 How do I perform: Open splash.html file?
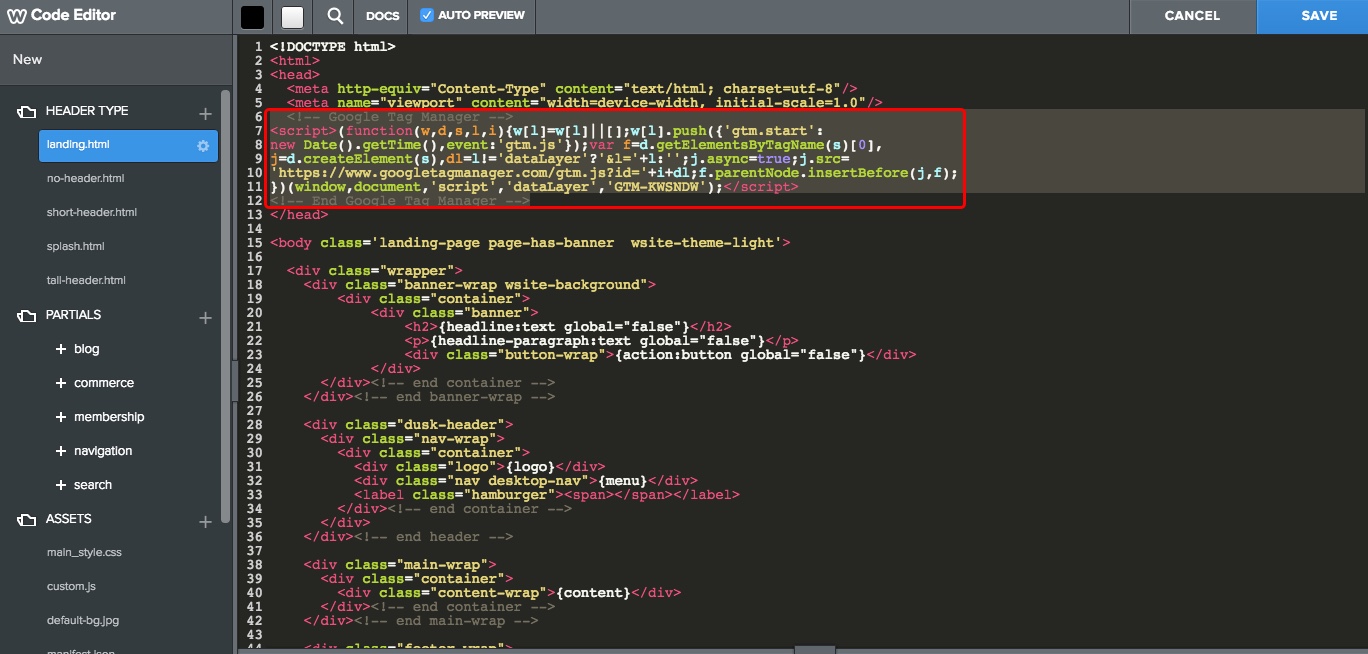(x=76, y=247)
